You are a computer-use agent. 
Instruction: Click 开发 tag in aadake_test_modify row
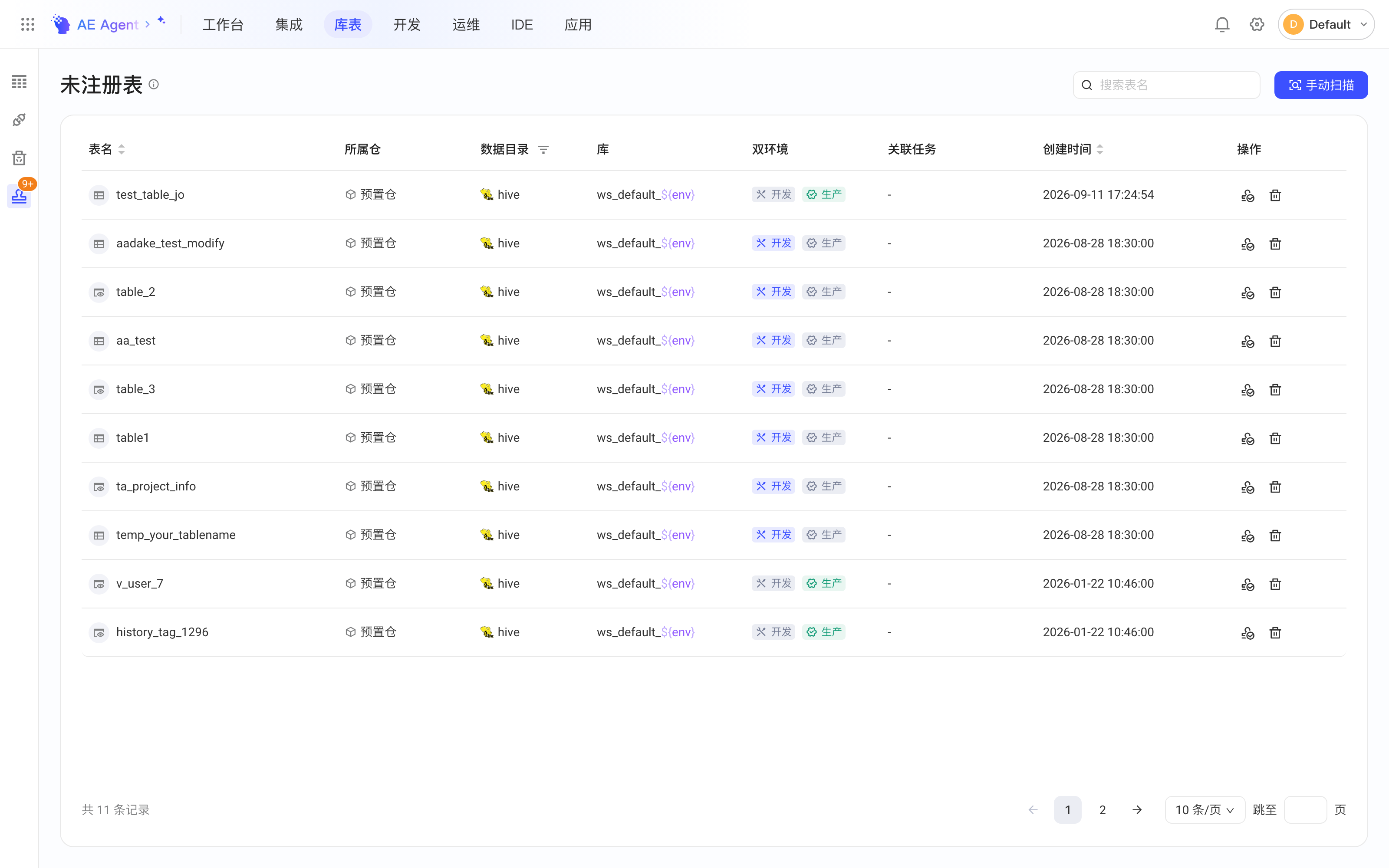(773, 243)
